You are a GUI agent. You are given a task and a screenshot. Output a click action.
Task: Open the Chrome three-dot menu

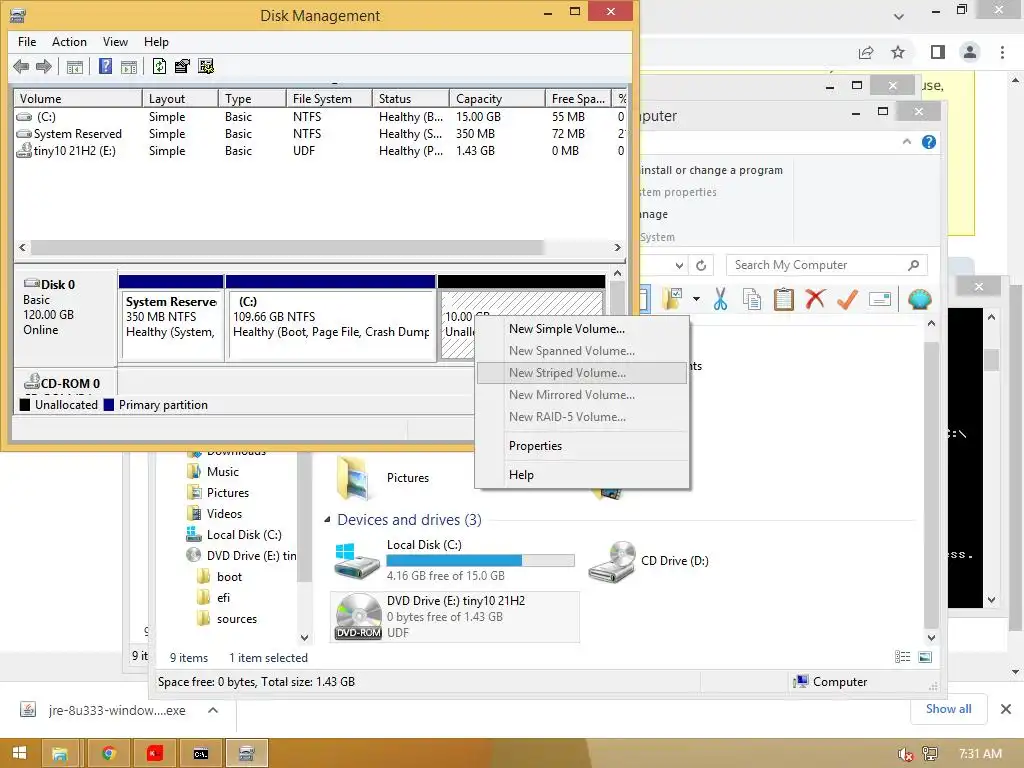tap(1002, 52)
